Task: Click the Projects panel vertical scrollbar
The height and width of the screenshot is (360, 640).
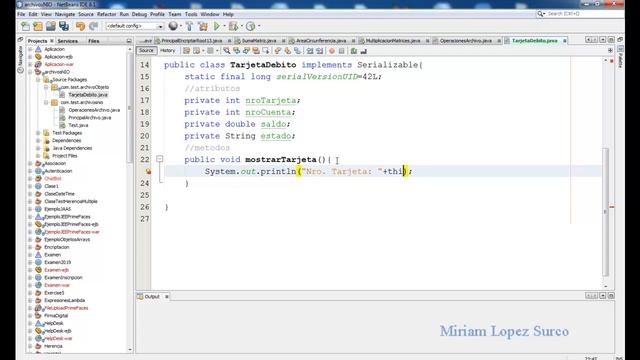Action: [x=130, y=108]
